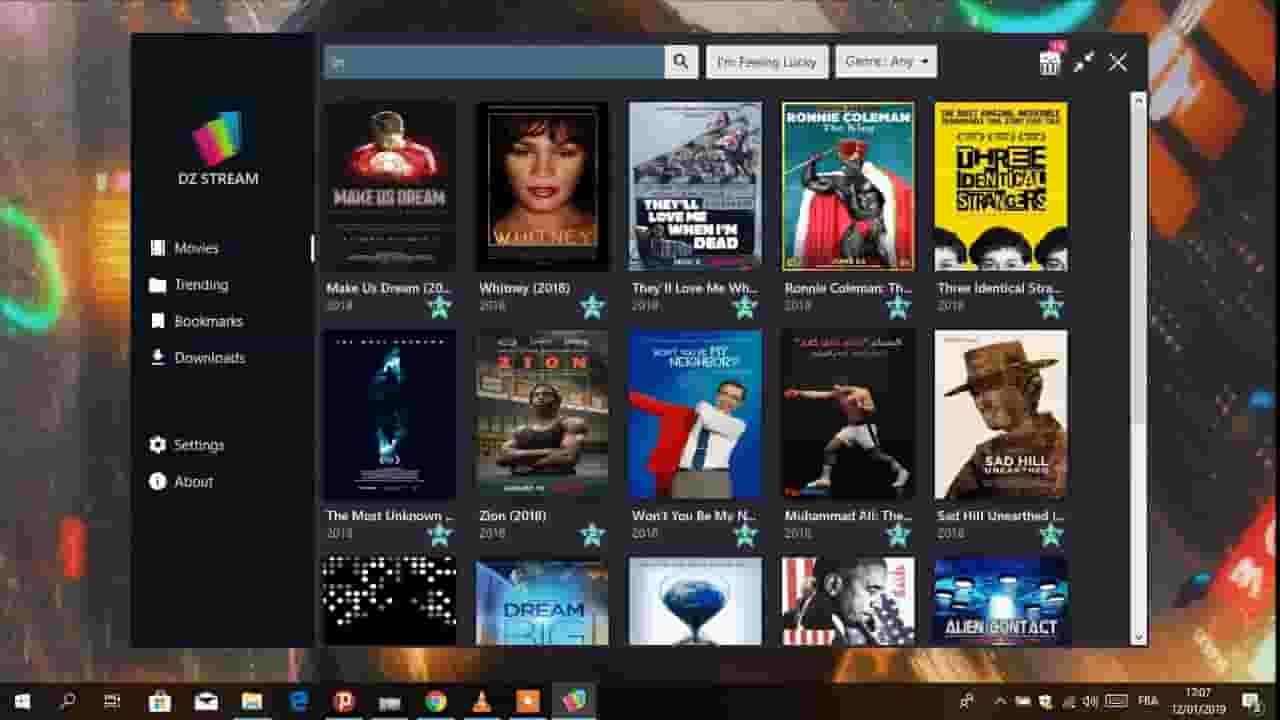This screenshot has height=720, width=1280.
Task: Click the shrink window arrows icon
Action: tap(1084, 62)
